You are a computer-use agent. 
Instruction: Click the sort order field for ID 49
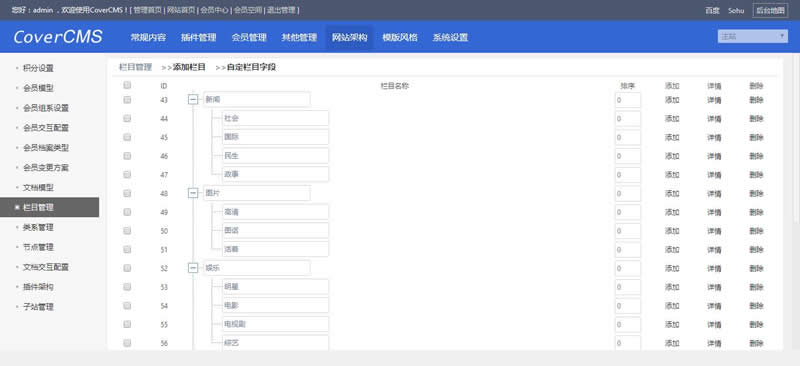pos(628,212)
